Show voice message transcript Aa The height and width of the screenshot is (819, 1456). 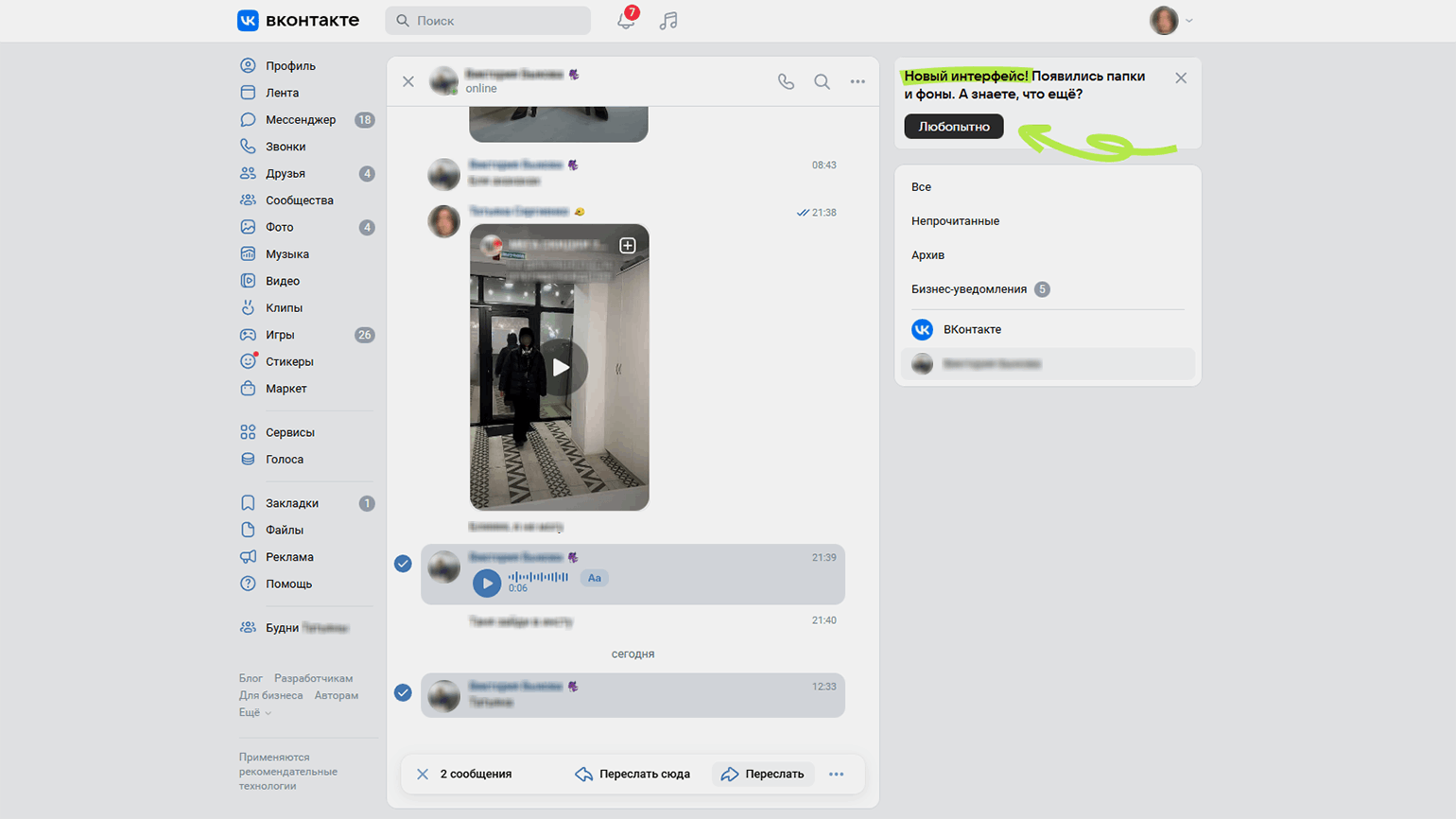coord(594,578)
